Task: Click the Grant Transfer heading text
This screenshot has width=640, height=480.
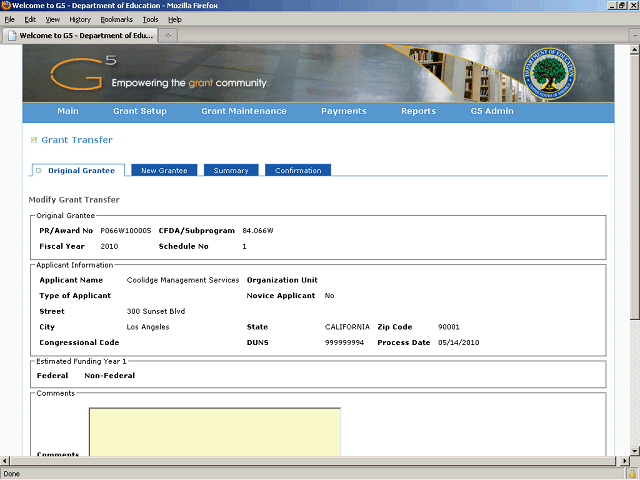Action: pyautogui.click(x=77, y=140)
